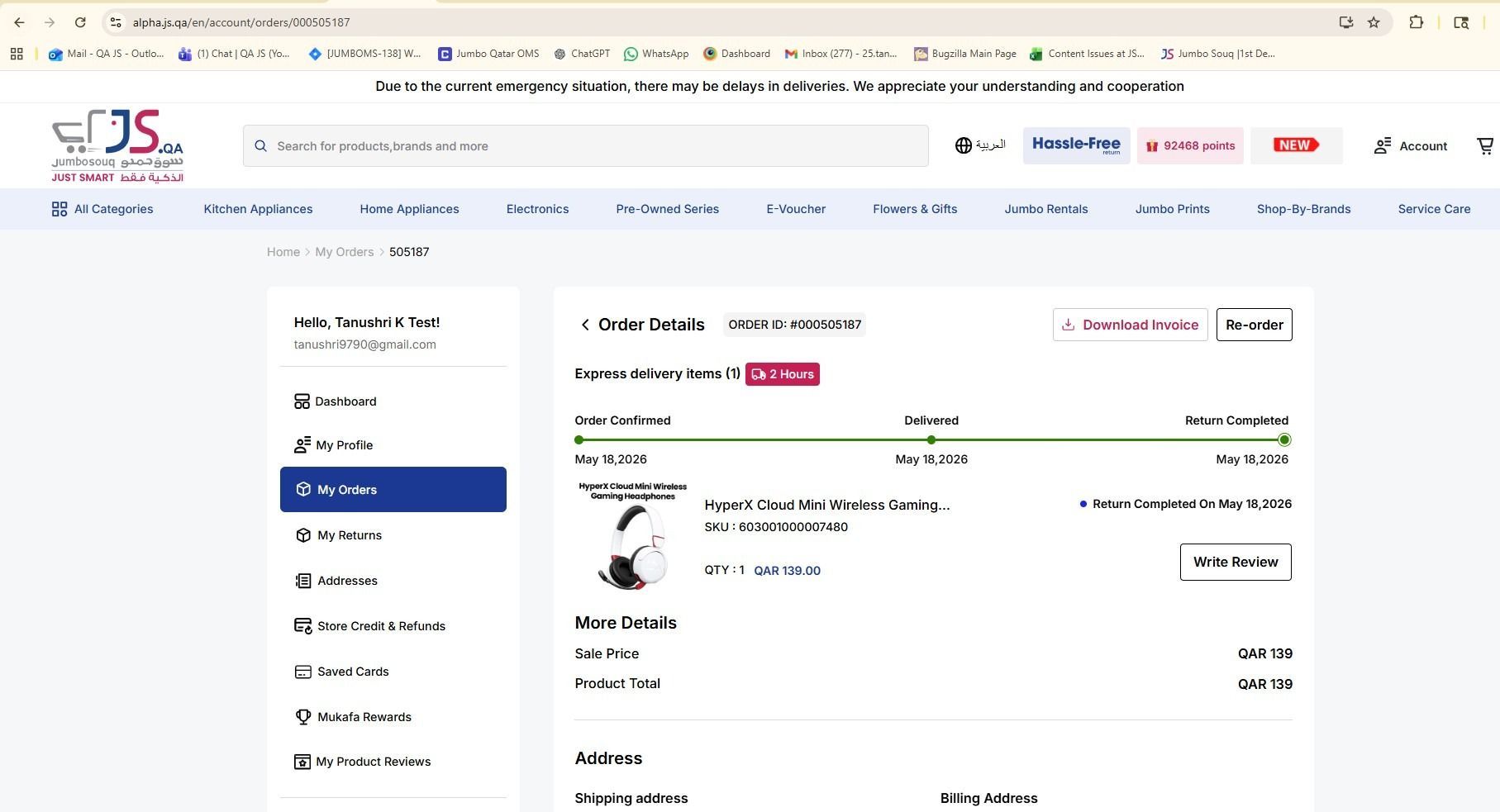This screenshot has width=1500, height=812.
Task: Open the 92468 points gift badge
Action: point(1190,145)
